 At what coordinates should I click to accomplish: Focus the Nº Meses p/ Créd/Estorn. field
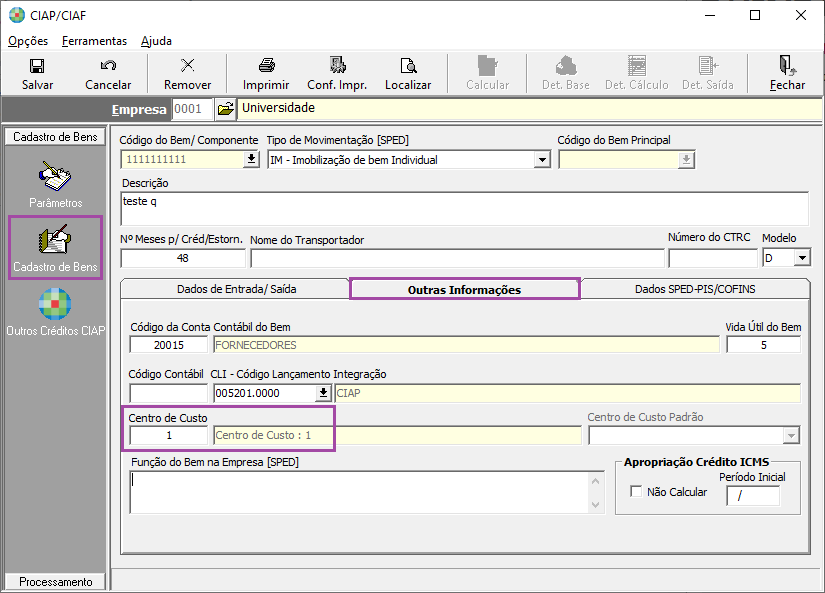[x=183, y=258]
